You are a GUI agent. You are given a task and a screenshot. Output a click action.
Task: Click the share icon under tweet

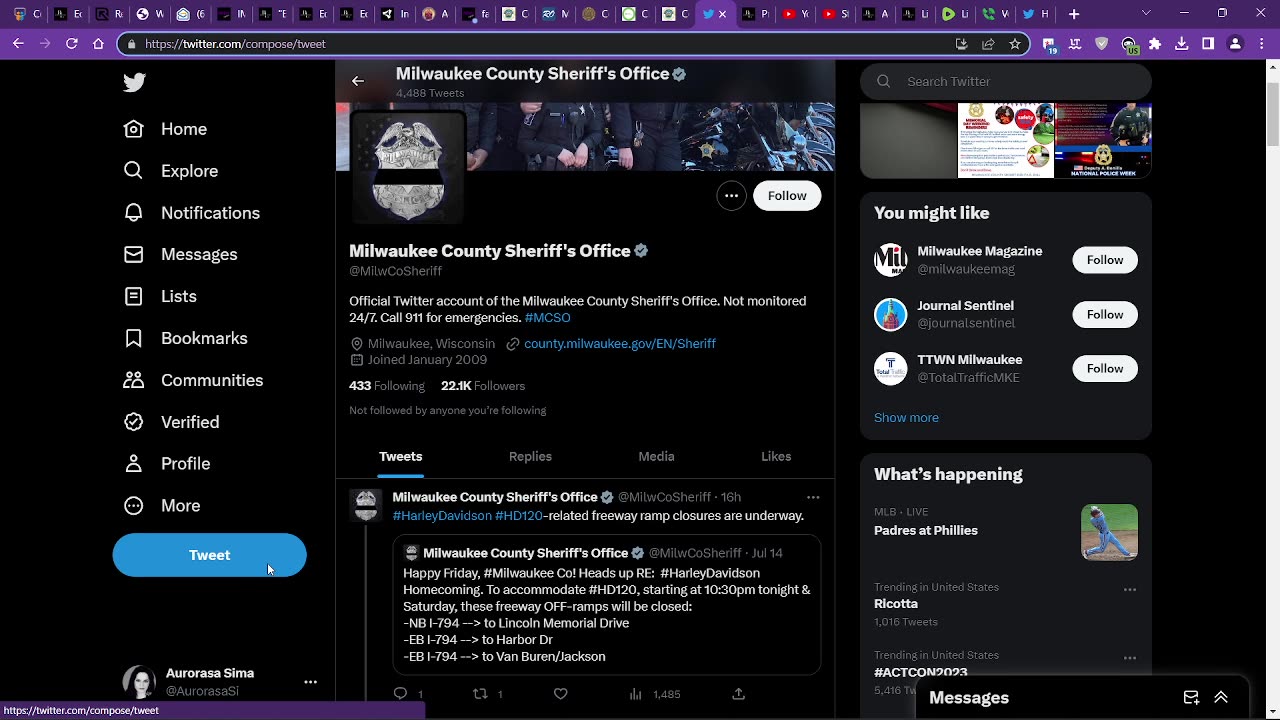tap(738, 694)
